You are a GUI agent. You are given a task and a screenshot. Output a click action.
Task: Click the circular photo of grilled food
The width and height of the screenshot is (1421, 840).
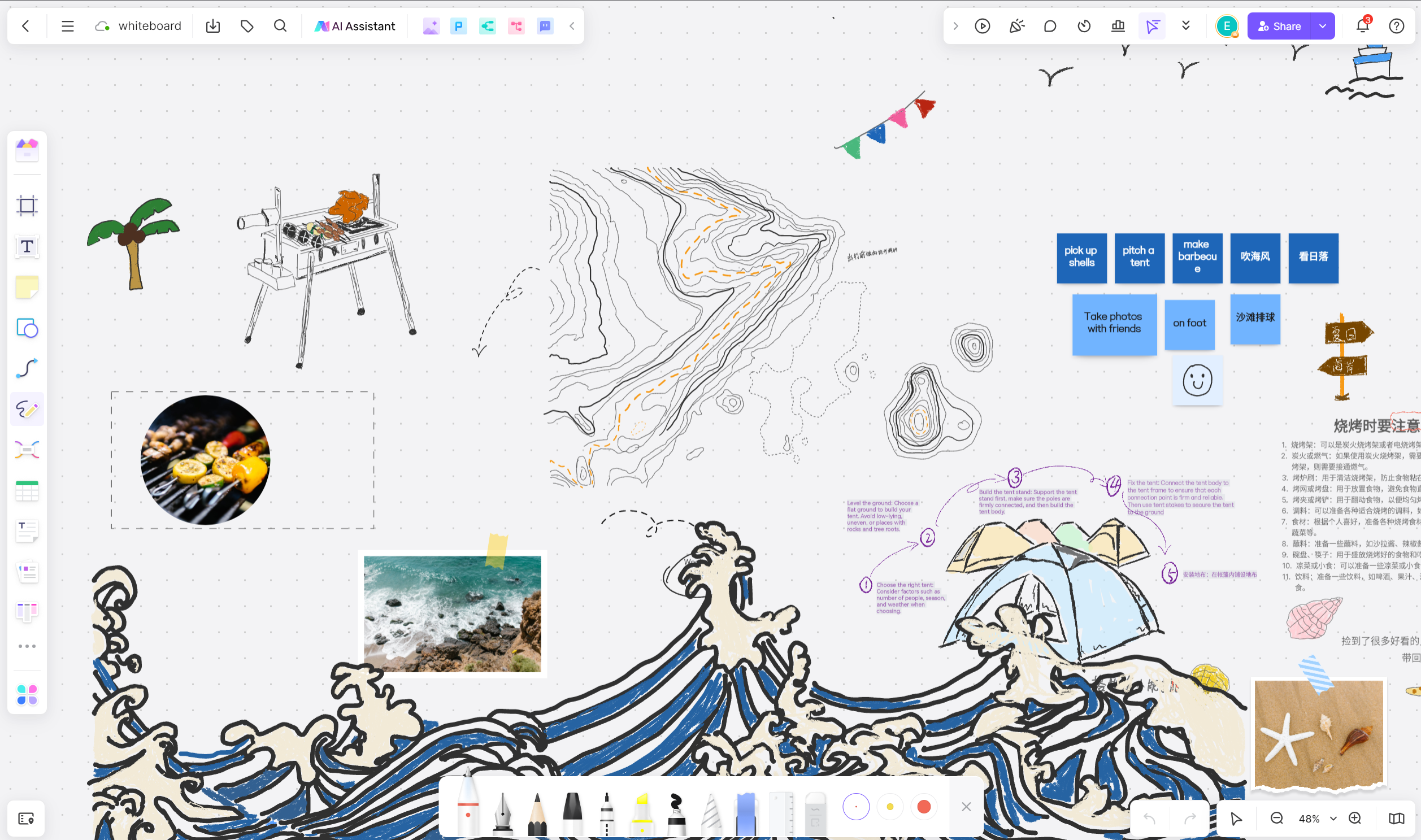[204, 459]
